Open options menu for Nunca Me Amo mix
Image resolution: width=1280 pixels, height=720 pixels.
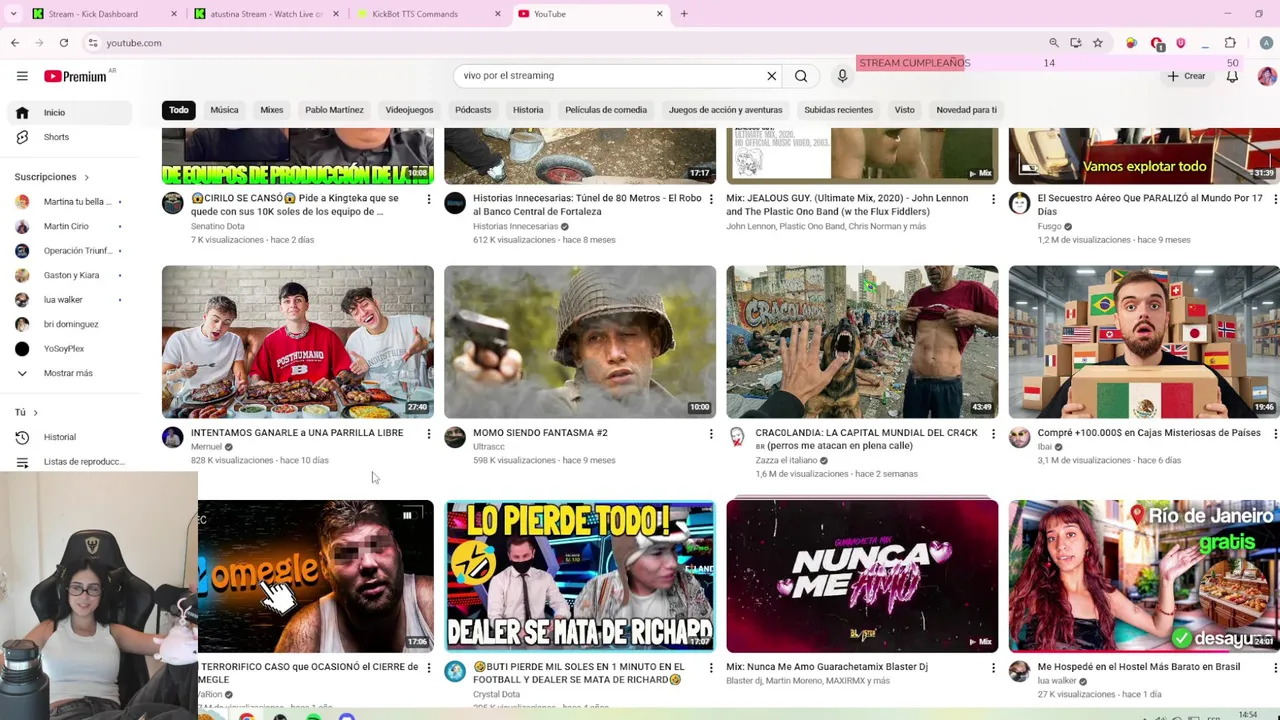pyautogui.click(x=993, y=668)
